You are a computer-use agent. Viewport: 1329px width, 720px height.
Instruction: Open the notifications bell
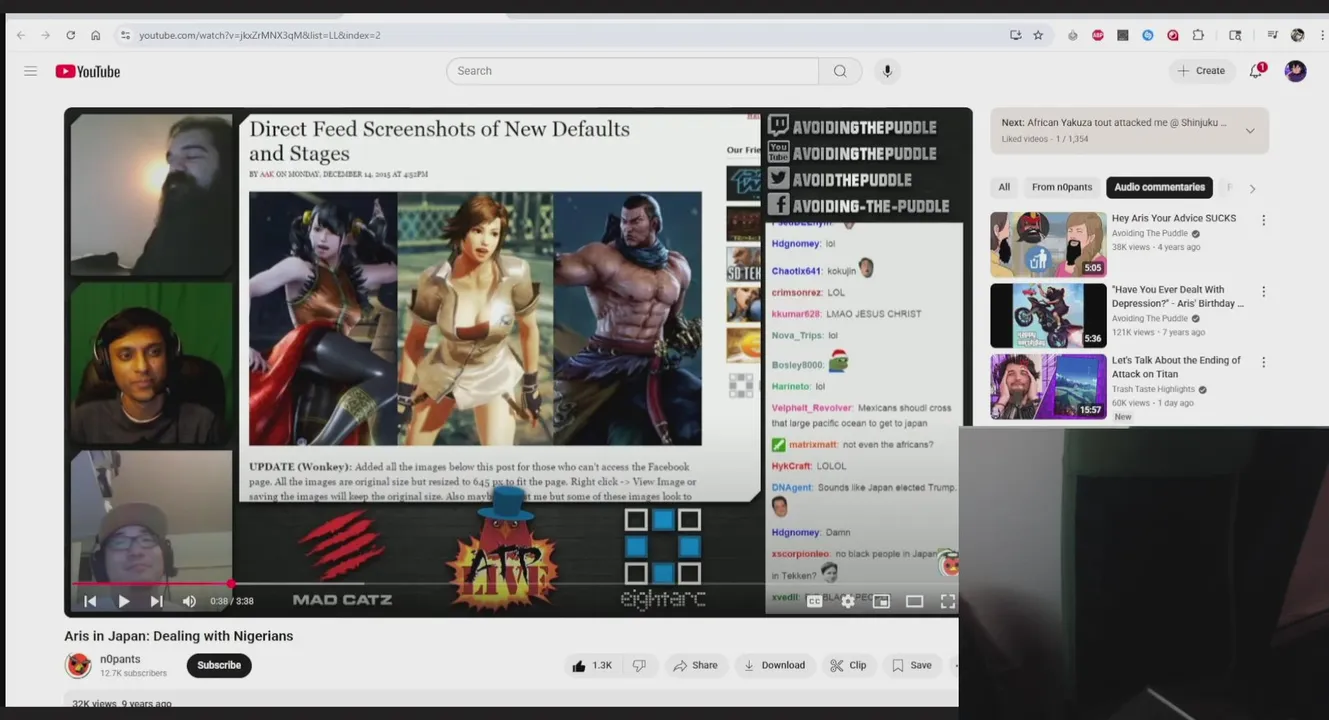1256,71
